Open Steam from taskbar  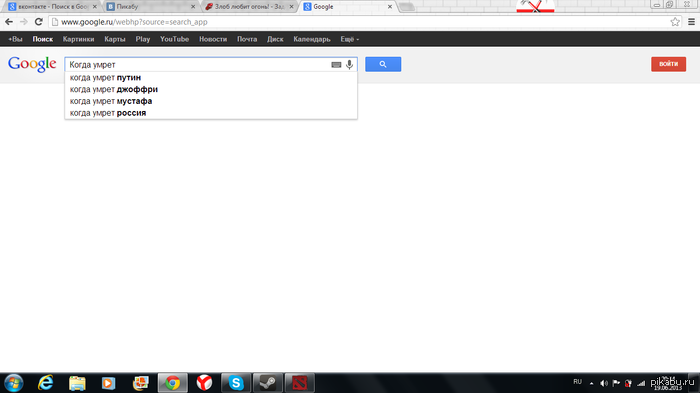click(268, 383)
